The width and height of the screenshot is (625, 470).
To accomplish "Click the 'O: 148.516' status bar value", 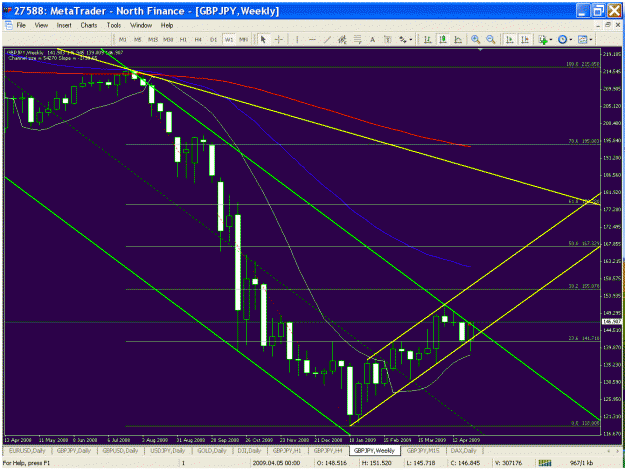I will (331, 463).
